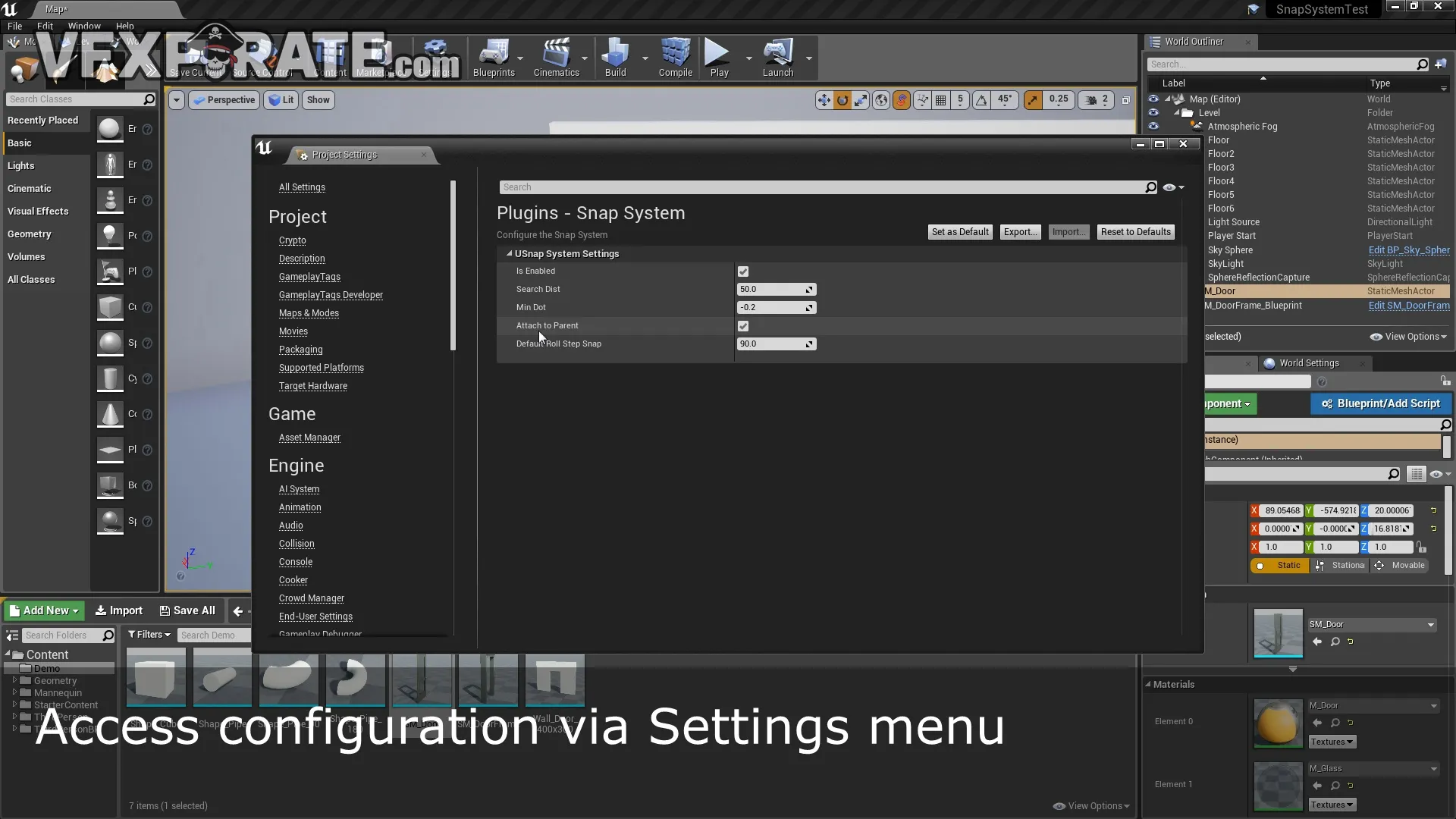
Task: Open Perspective view mode dropdown
Action: pos(224,100)
